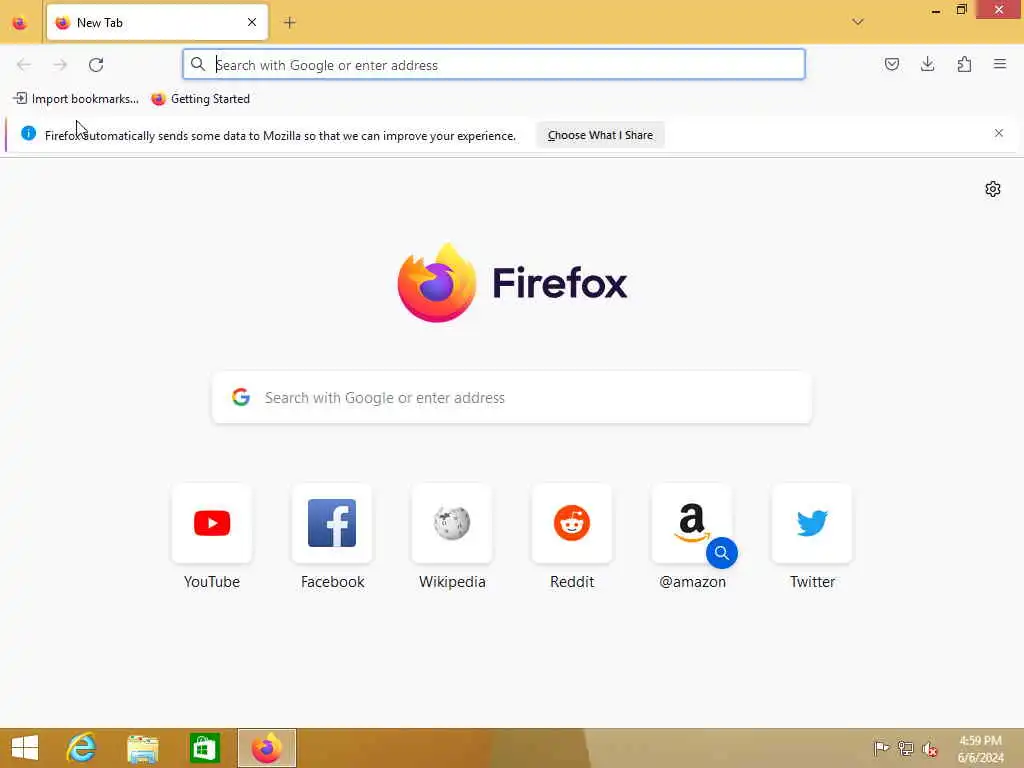This screenshot has height=768, width=1024.
Task: Click the address bar magnifier icon
Action: 197,64
